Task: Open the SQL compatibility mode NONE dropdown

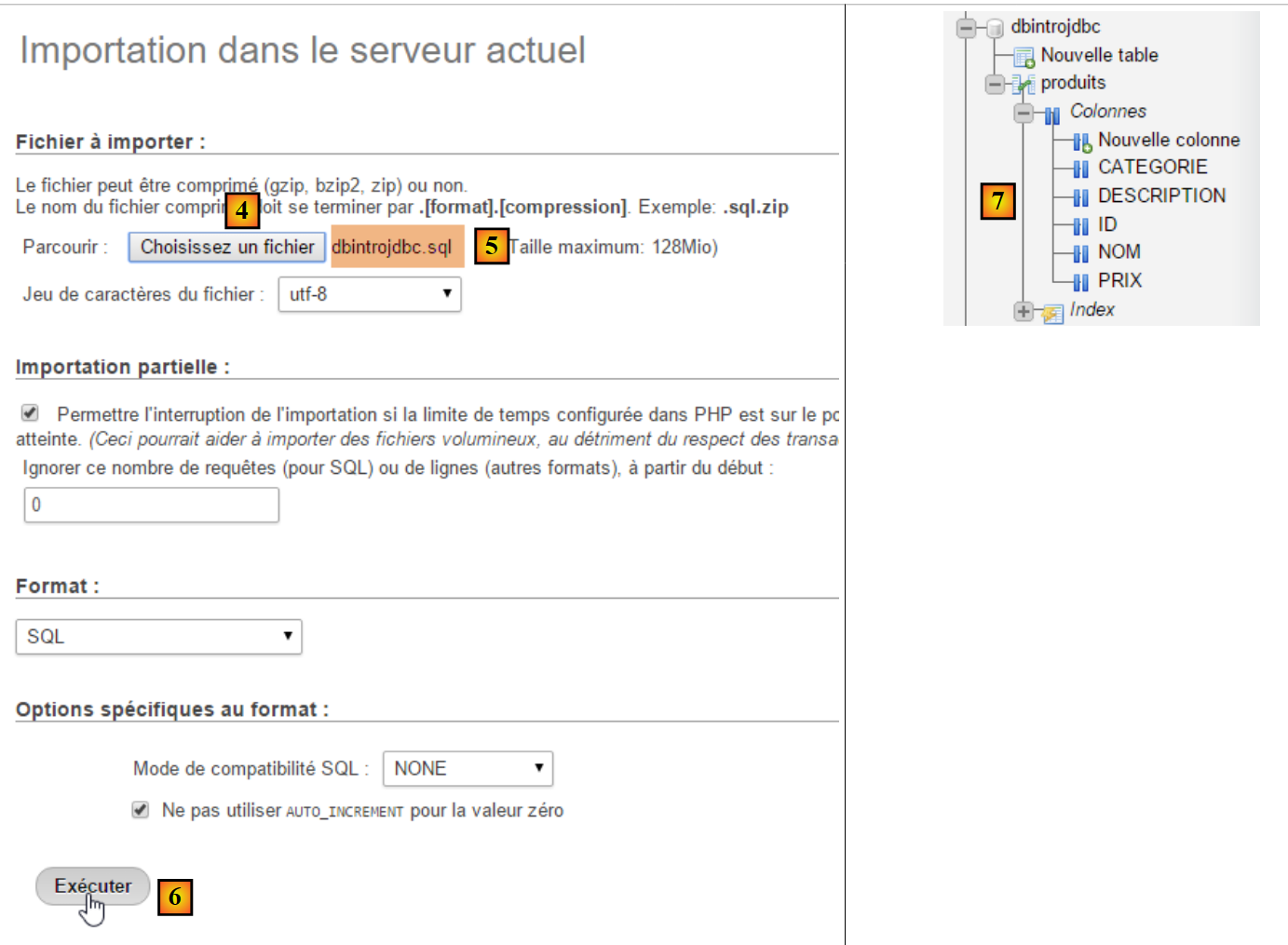Action: click(x=468, y=769)
